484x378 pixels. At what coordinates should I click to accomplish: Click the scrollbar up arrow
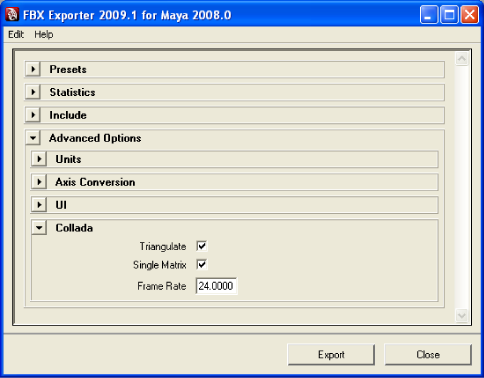pos(462,59)
